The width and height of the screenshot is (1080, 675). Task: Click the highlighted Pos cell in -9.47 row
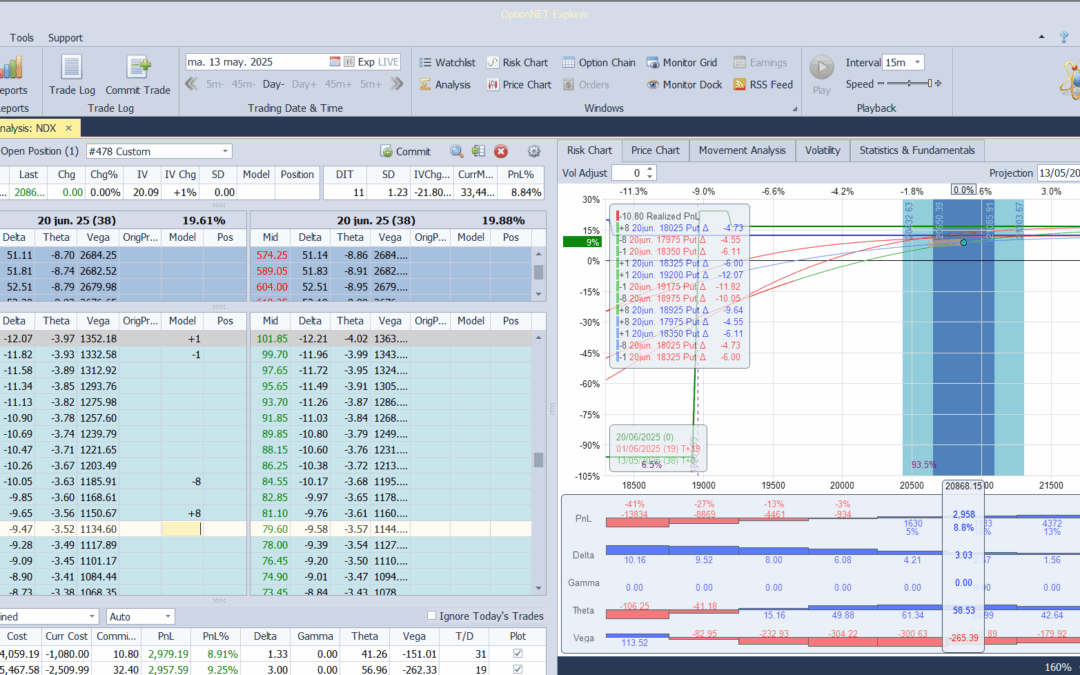point(183,529)
